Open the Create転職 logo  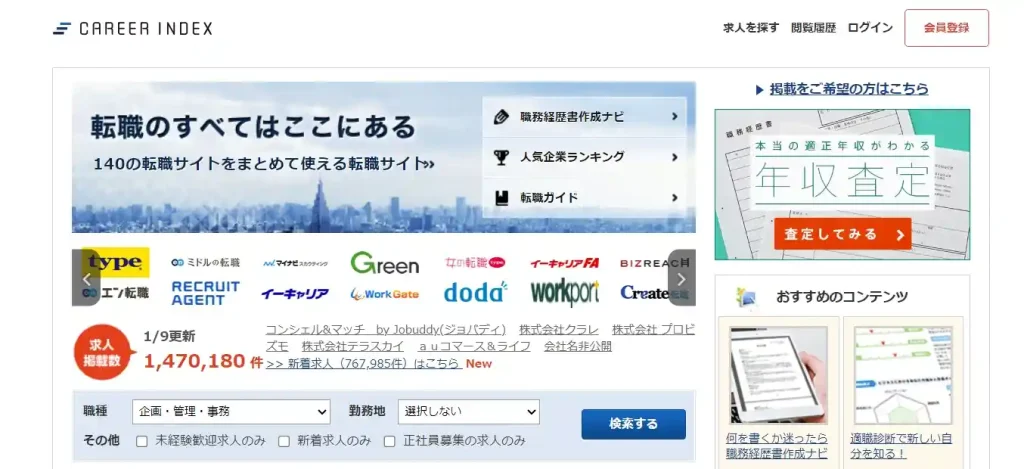(x=654, y=293)
